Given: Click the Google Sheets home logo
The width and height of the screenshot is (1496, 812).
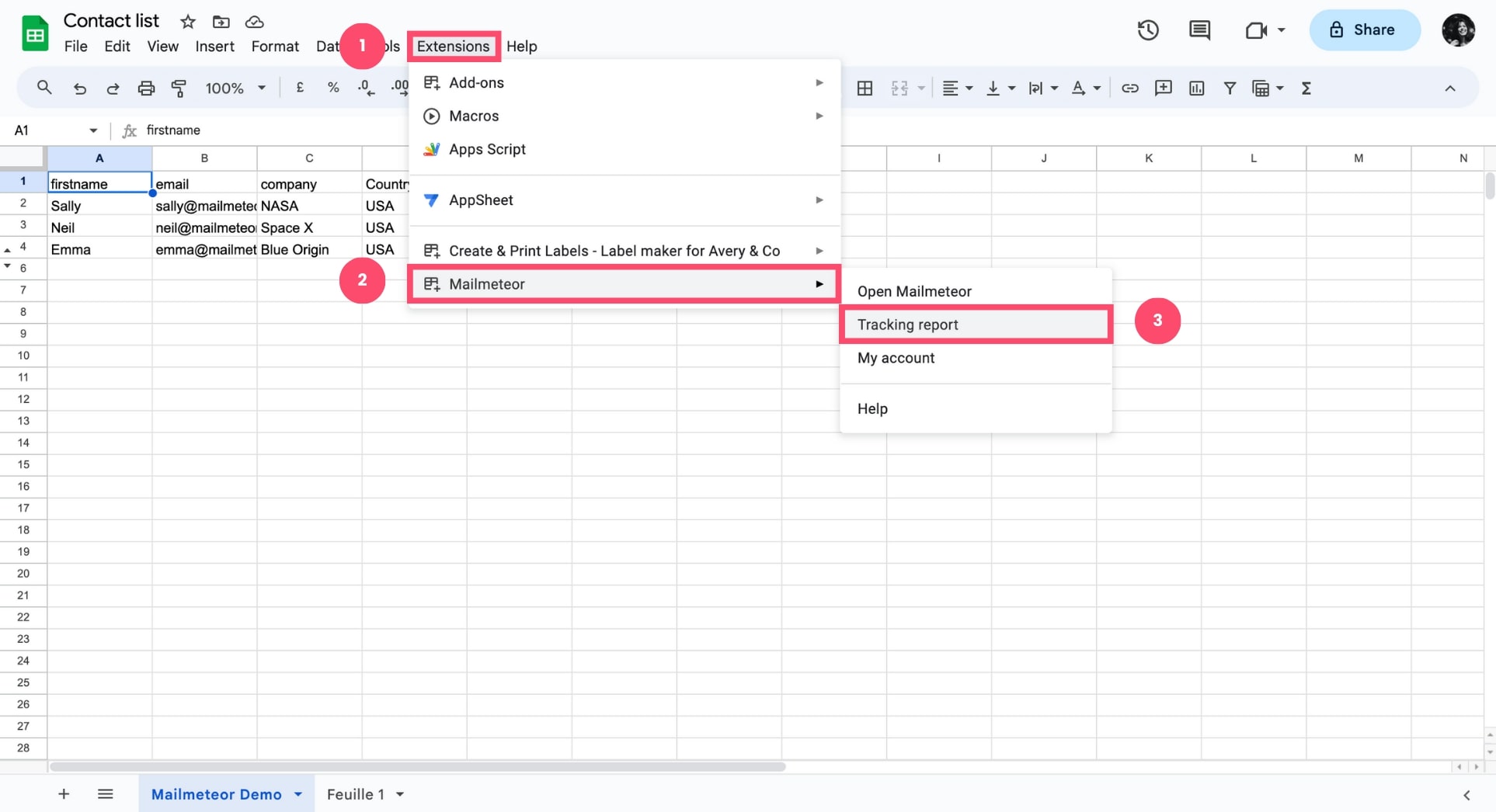Looking at the screenshot, I should point(34,33).
